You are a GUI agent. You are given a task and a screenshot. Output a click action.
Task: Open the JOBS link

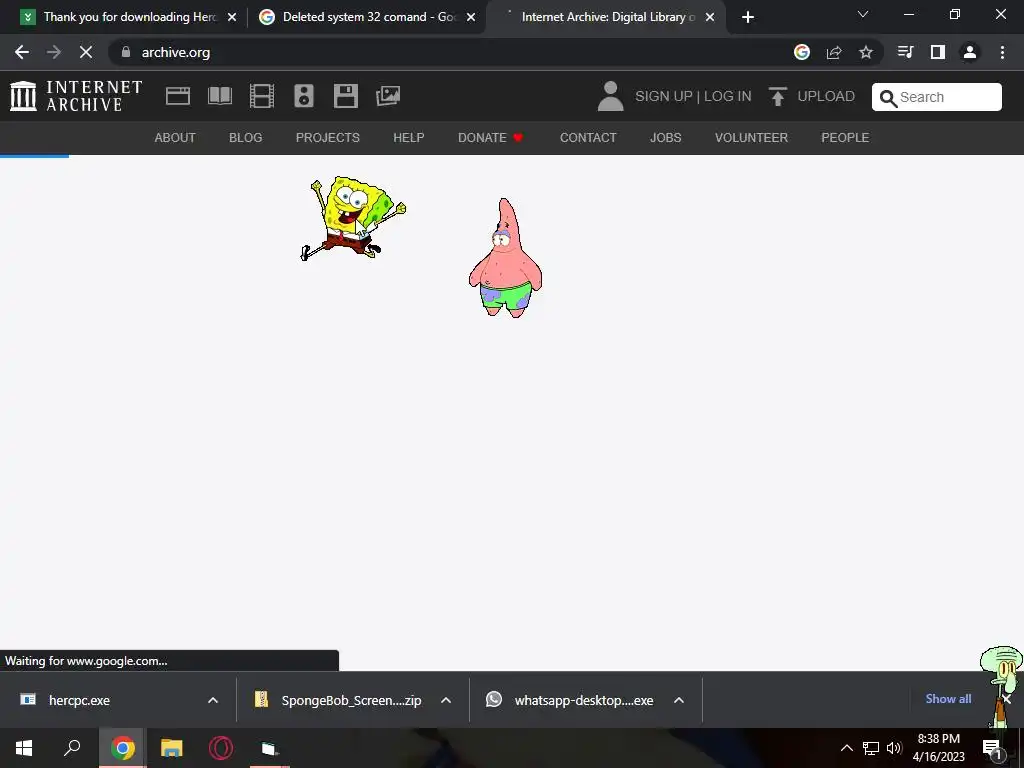pyautogui.click(x=665, y=138)
